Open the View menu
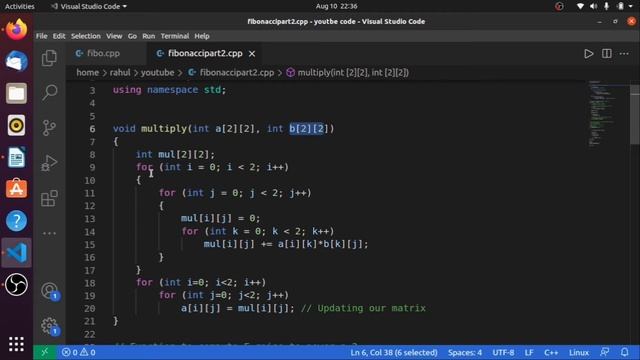This screenshot has height=360, width=640. pos(114,36)
